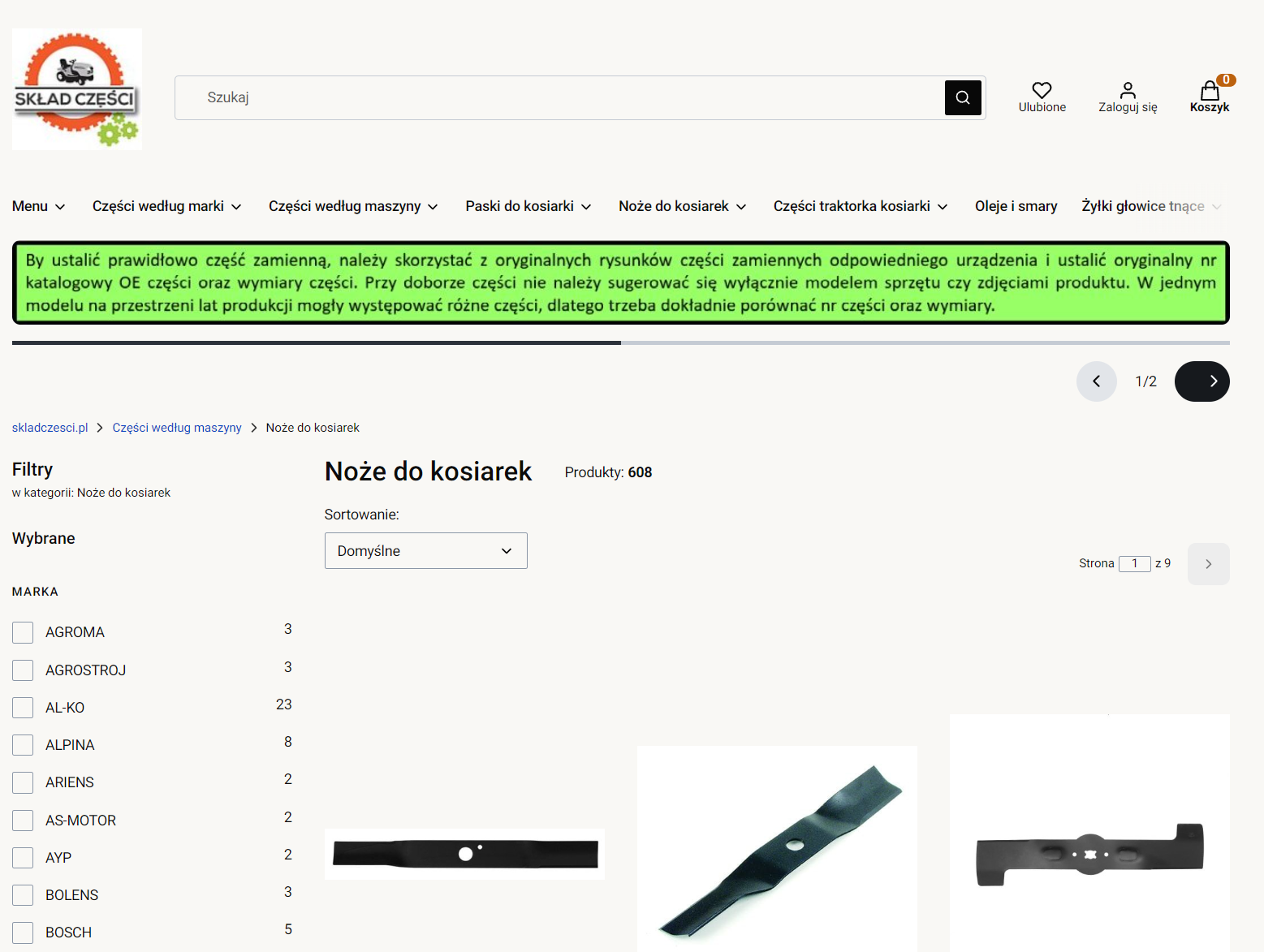Follow the skladczesci.pl breadcrumb link

[x=50, y=428]
